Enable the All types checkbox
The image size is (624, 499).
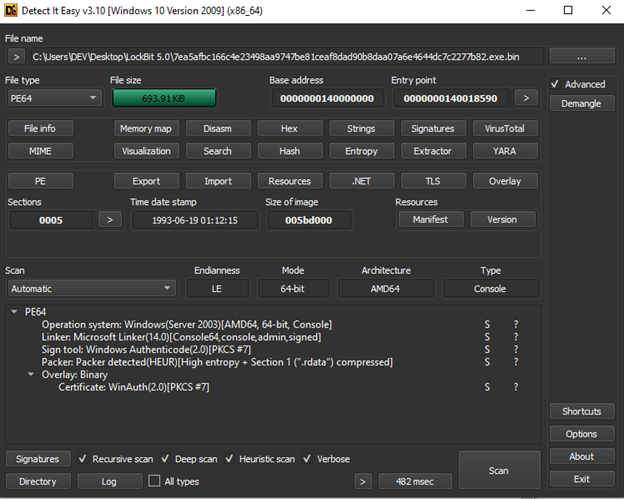[154, 481]
